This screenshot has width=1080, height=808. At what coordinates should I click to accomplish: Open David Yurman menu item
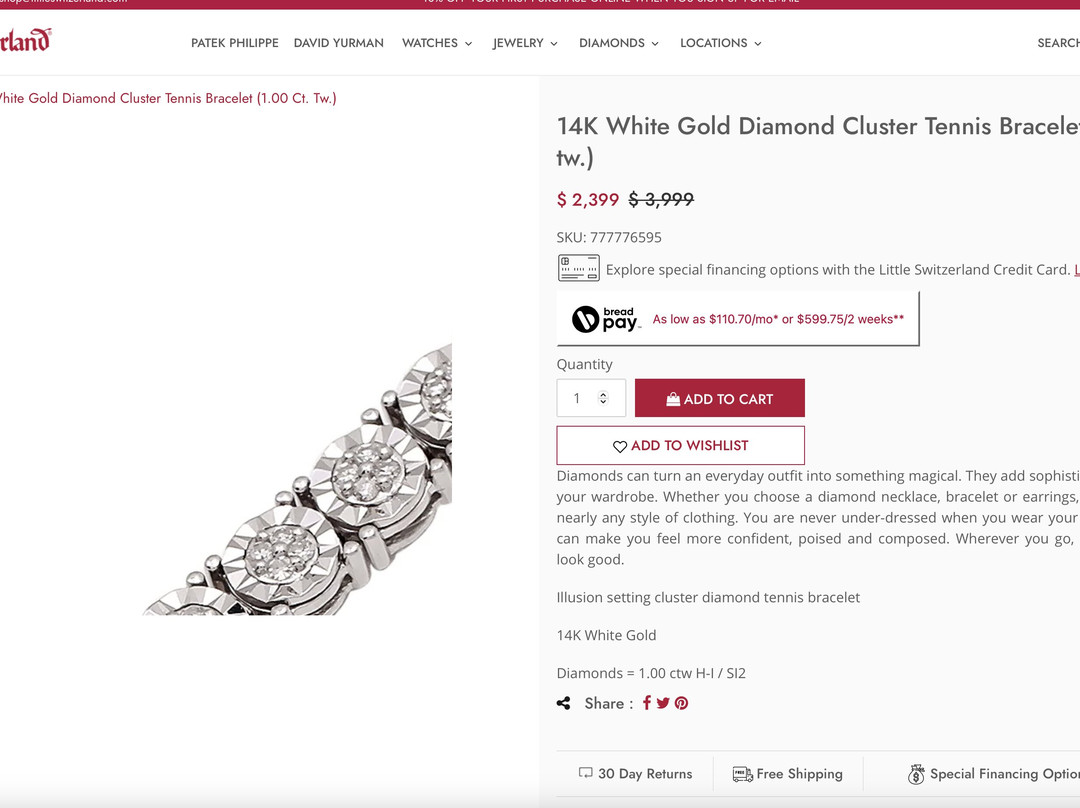[339, 43]
